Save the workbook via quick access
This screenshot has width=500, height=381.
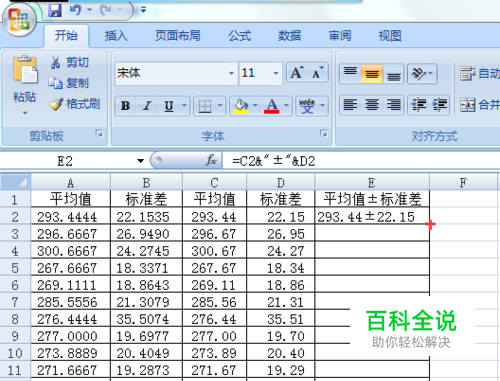pos(55,10)
